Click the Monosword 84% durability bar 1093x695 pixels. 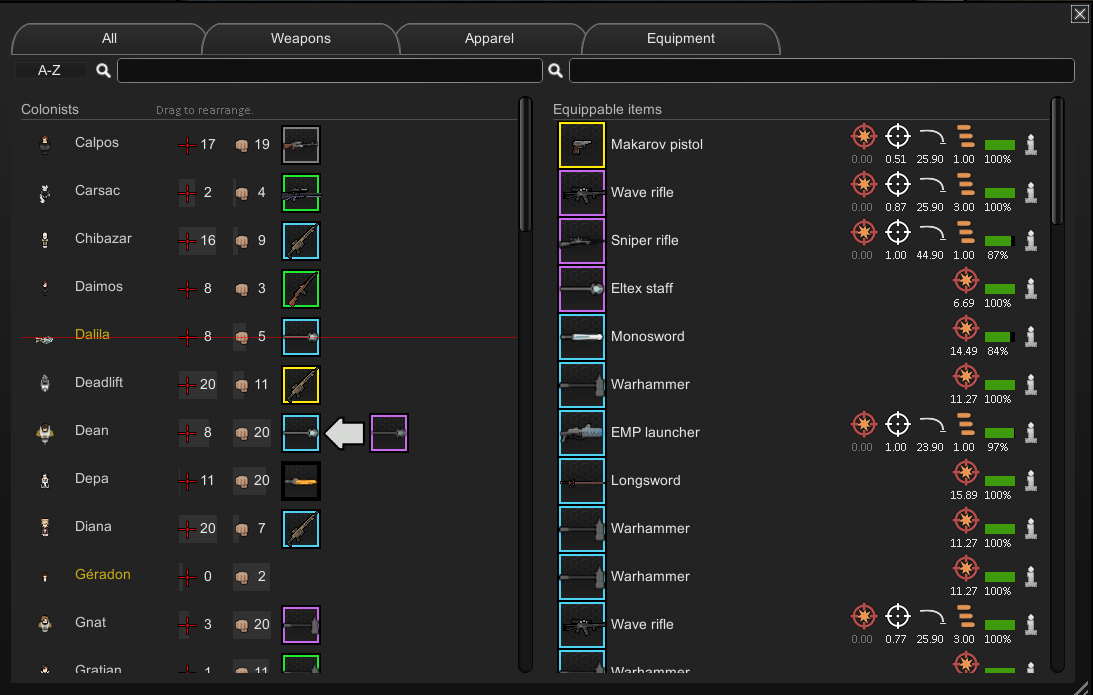(x=999, y=337)
